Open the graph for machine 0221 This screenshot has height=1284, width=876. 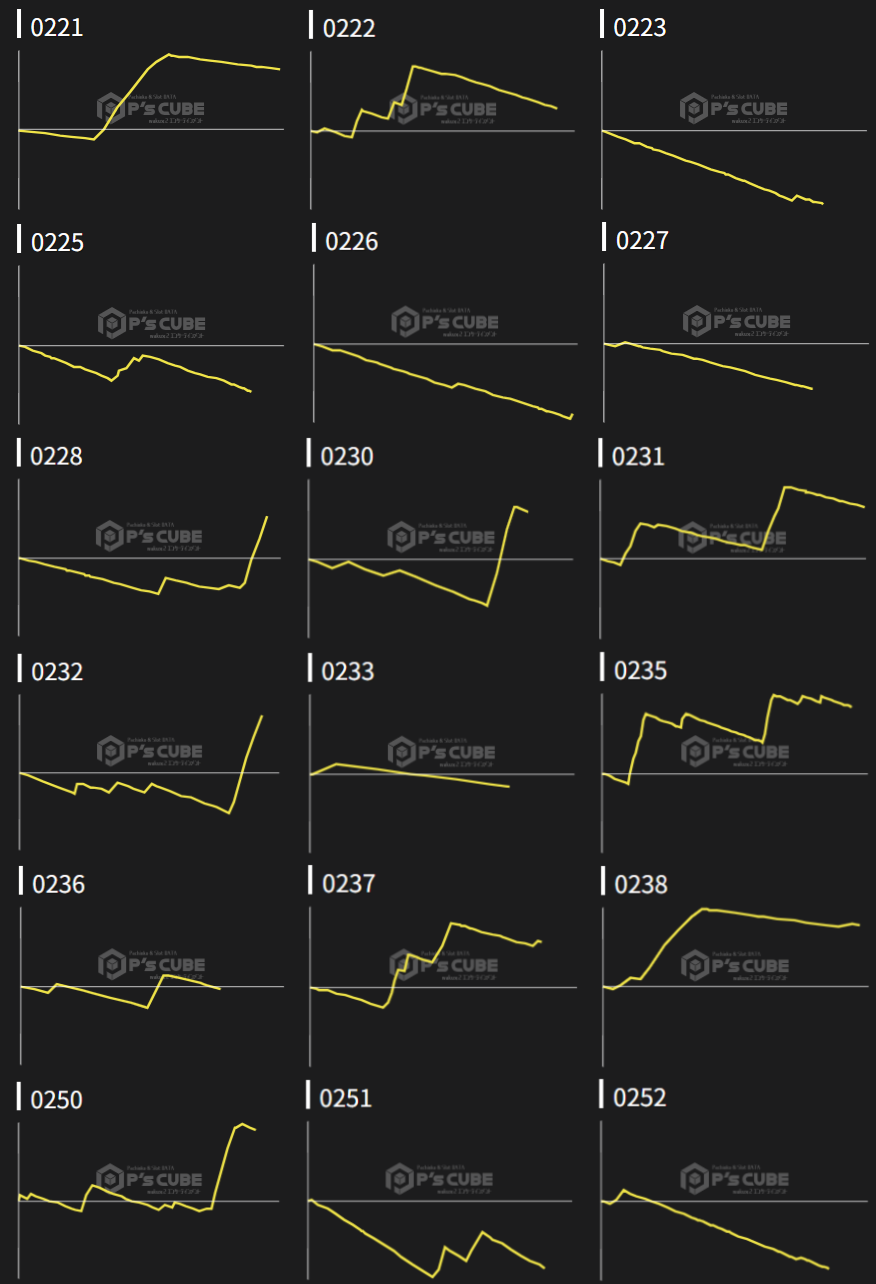pyautogui.click(x=150, y=125)
